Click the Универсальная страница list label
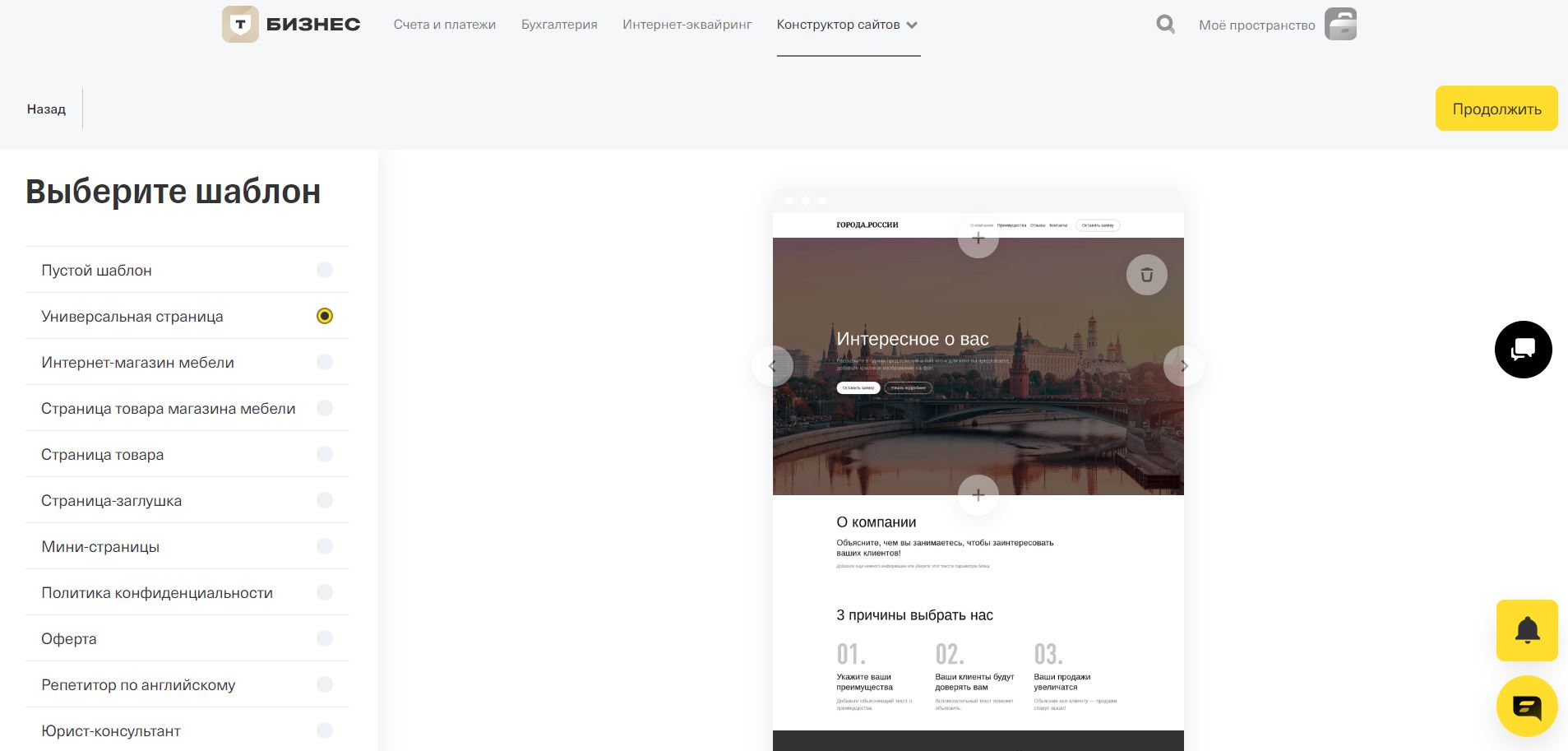 (x=132, y=317)
